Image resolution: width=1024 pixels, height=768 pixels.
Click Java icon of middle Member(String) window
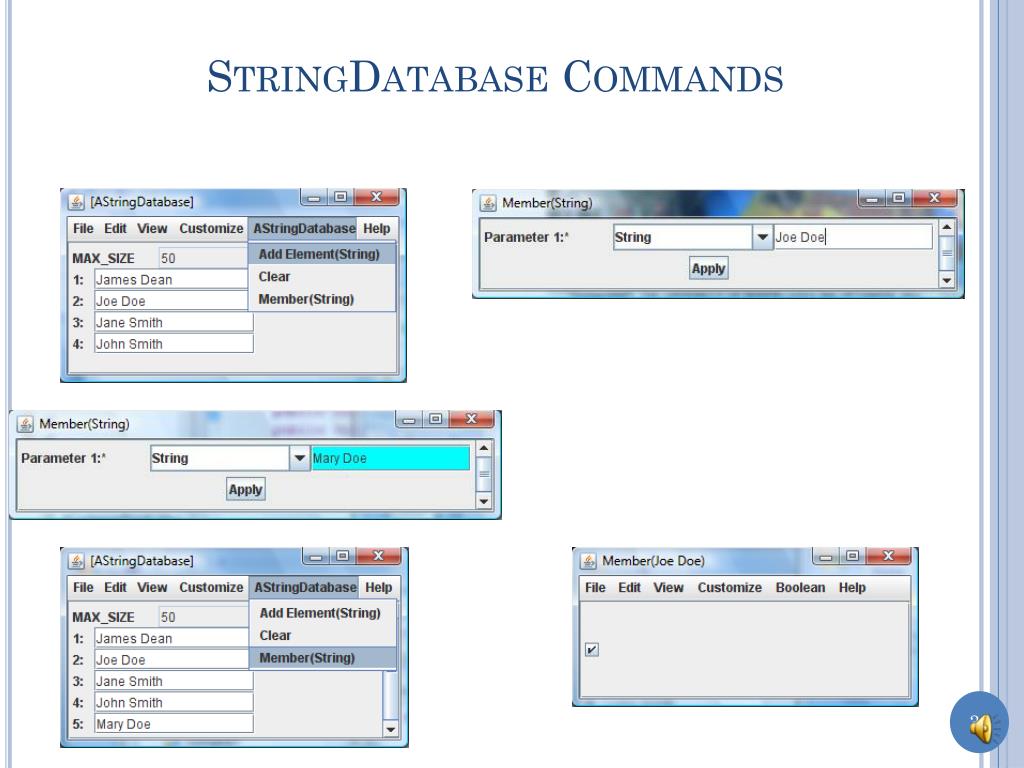tap(25, 424)
